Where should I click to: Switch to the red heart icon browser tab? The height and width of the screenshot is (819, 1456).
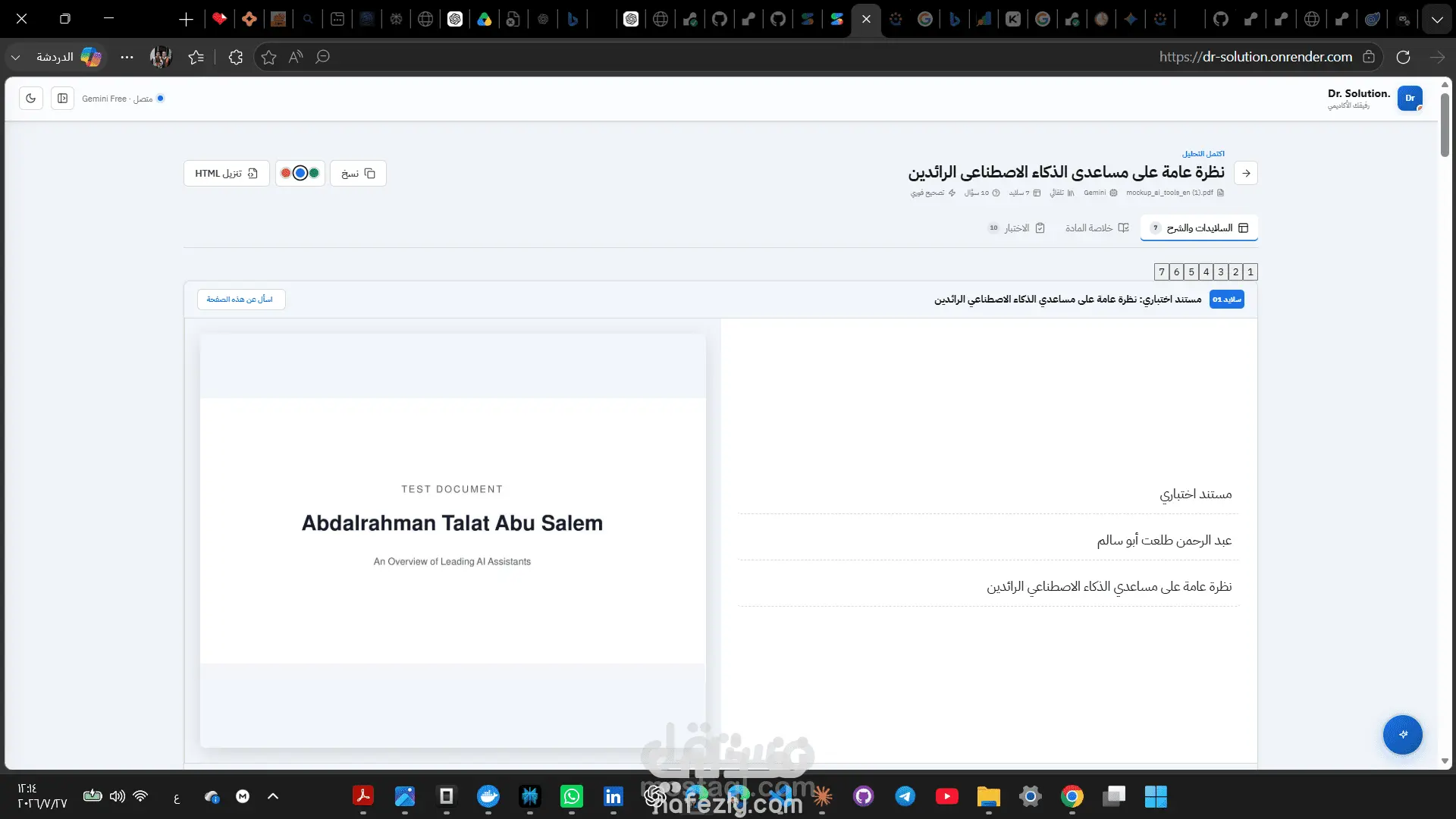point(219,19)
